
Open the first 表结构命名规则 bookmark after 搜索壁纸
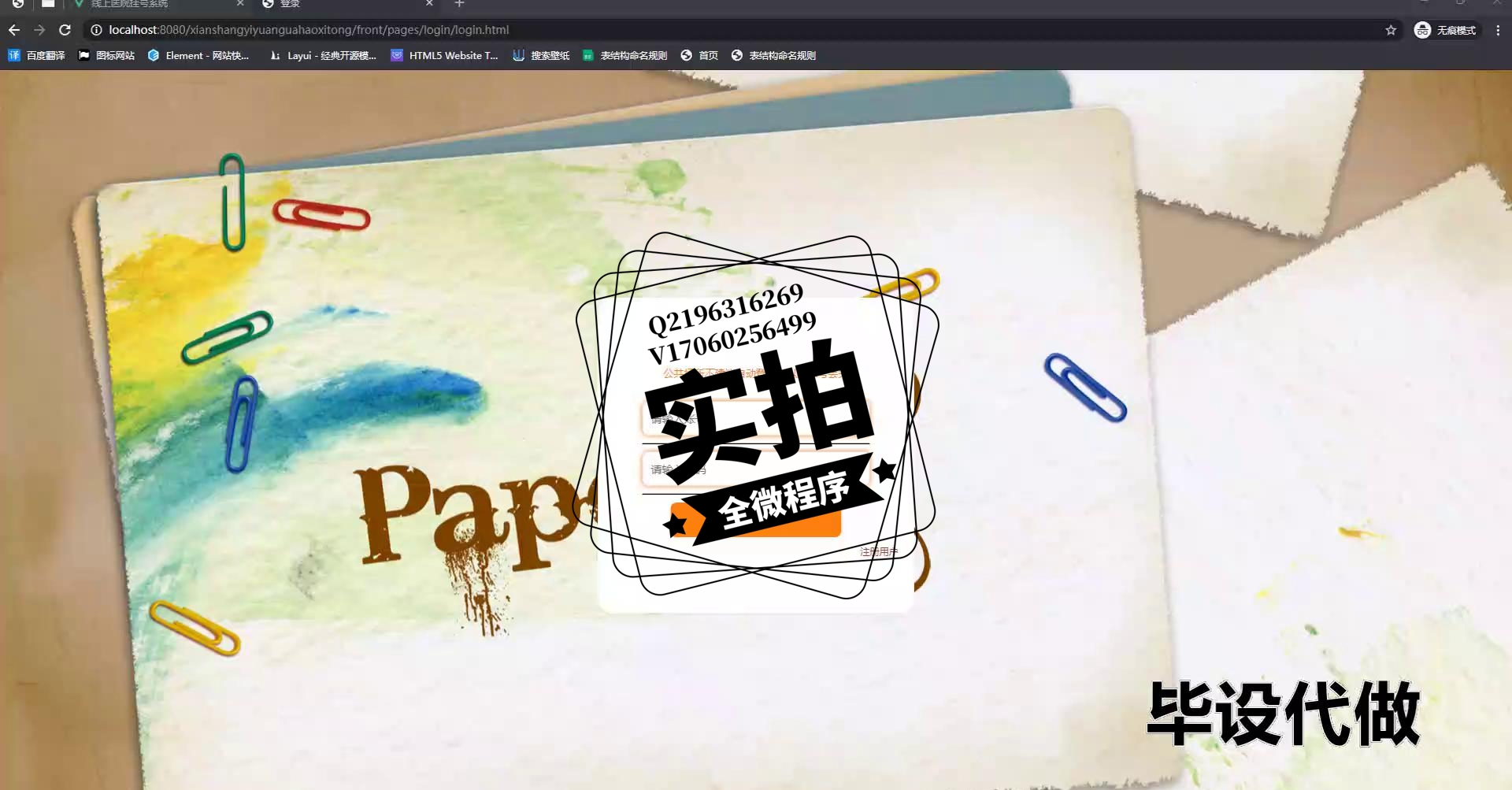[625, 55]
